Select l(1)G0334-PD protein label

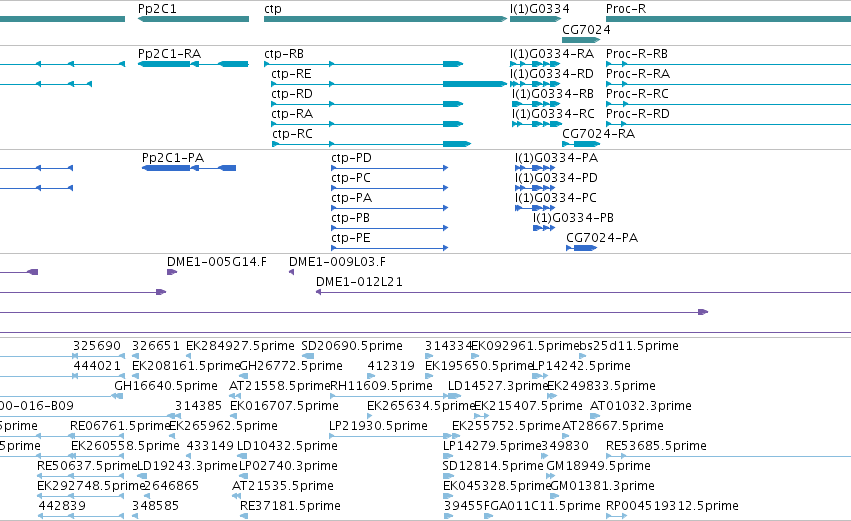coord(556,178)
